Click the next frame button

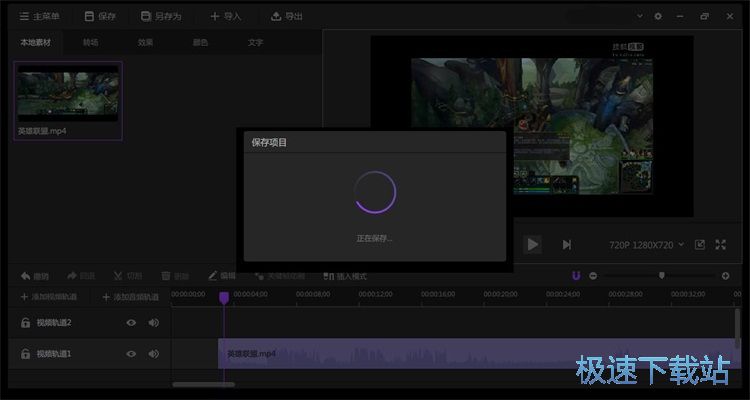click(566, 244)
